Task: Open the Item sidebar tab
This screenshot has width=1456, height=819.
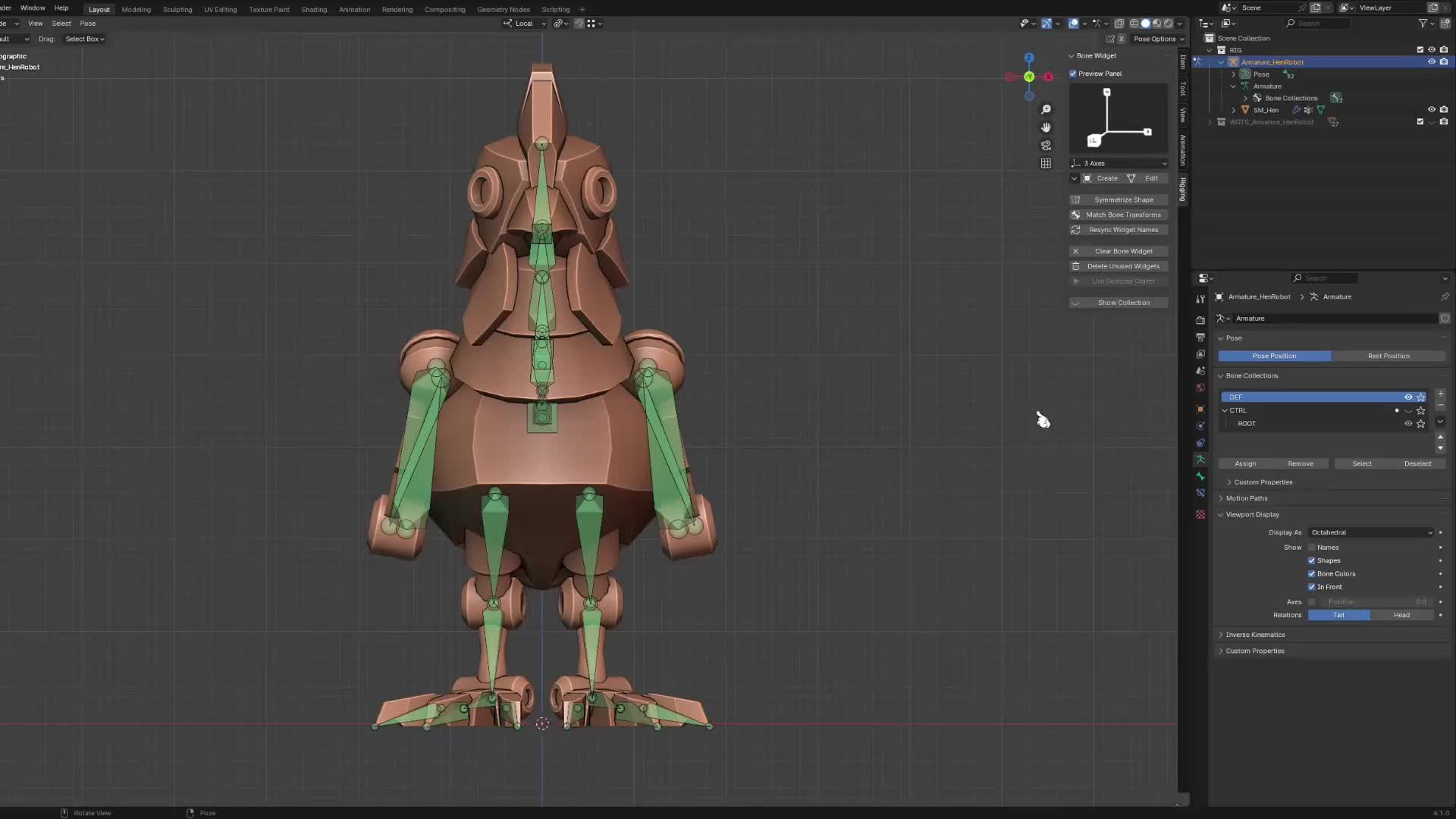Action: 1182,62
